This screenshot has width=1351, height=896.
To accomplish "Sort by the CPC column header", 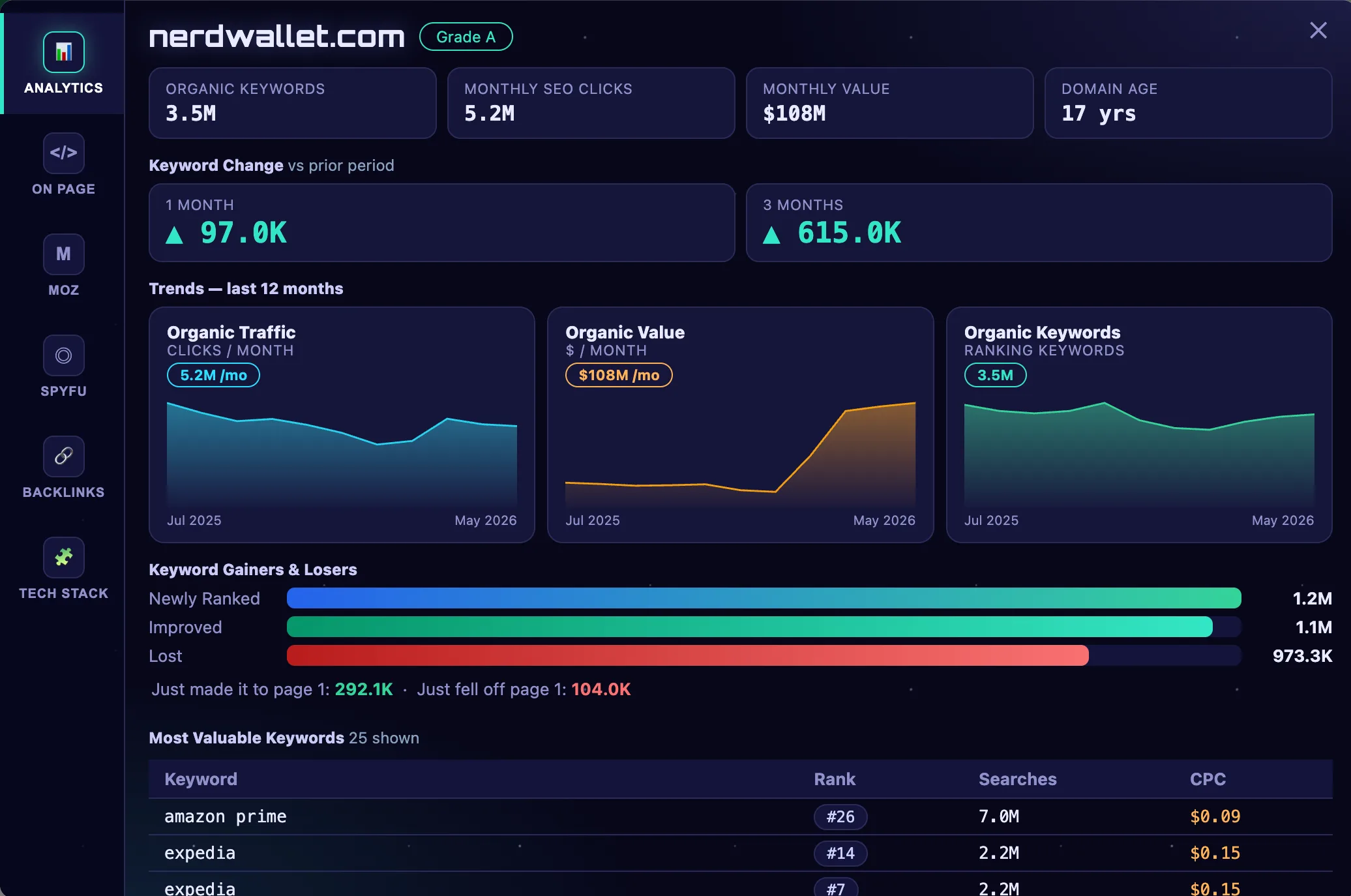I will (x=1208, y=779).
